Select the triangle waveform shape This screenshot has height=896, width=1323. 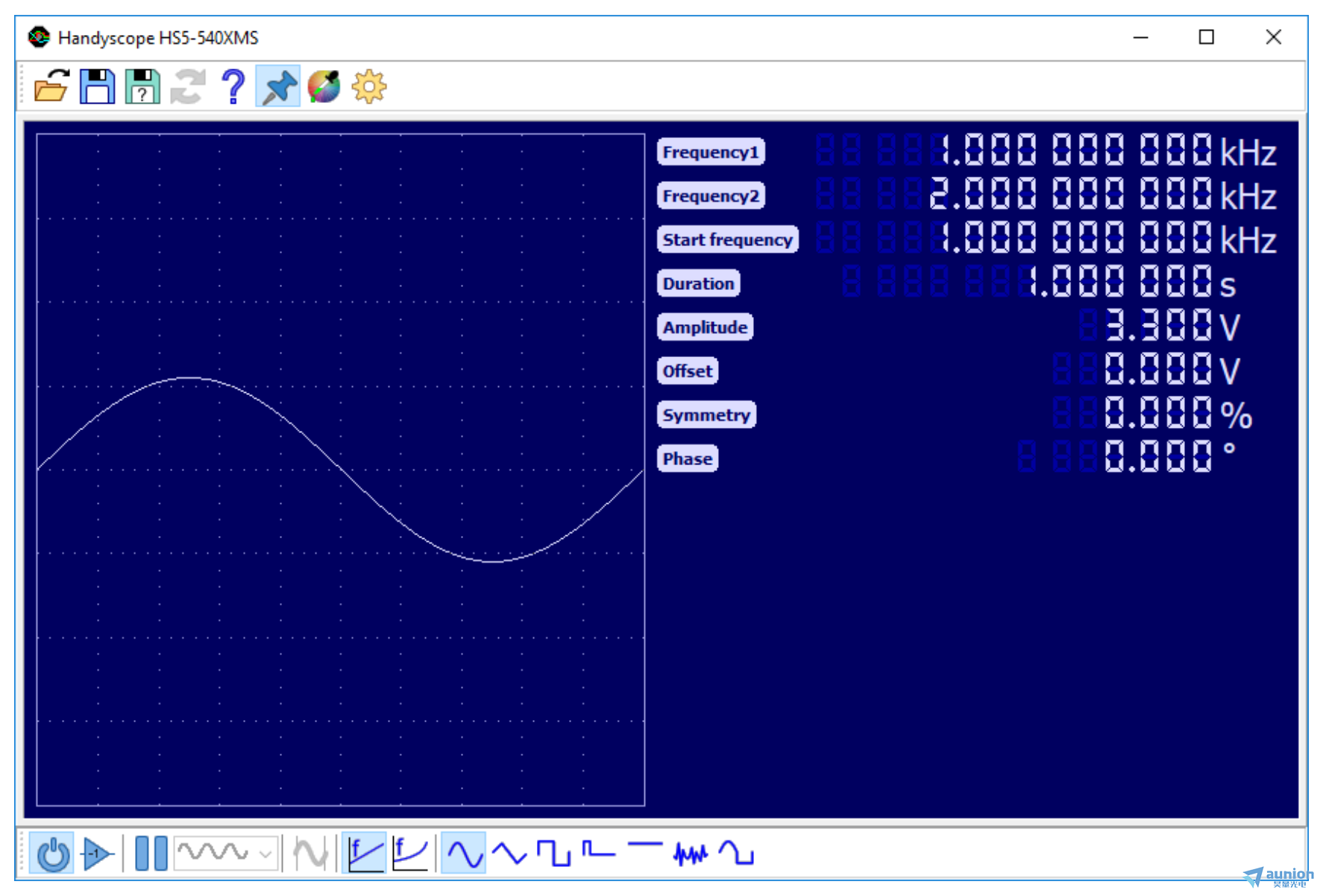point(509,854)
